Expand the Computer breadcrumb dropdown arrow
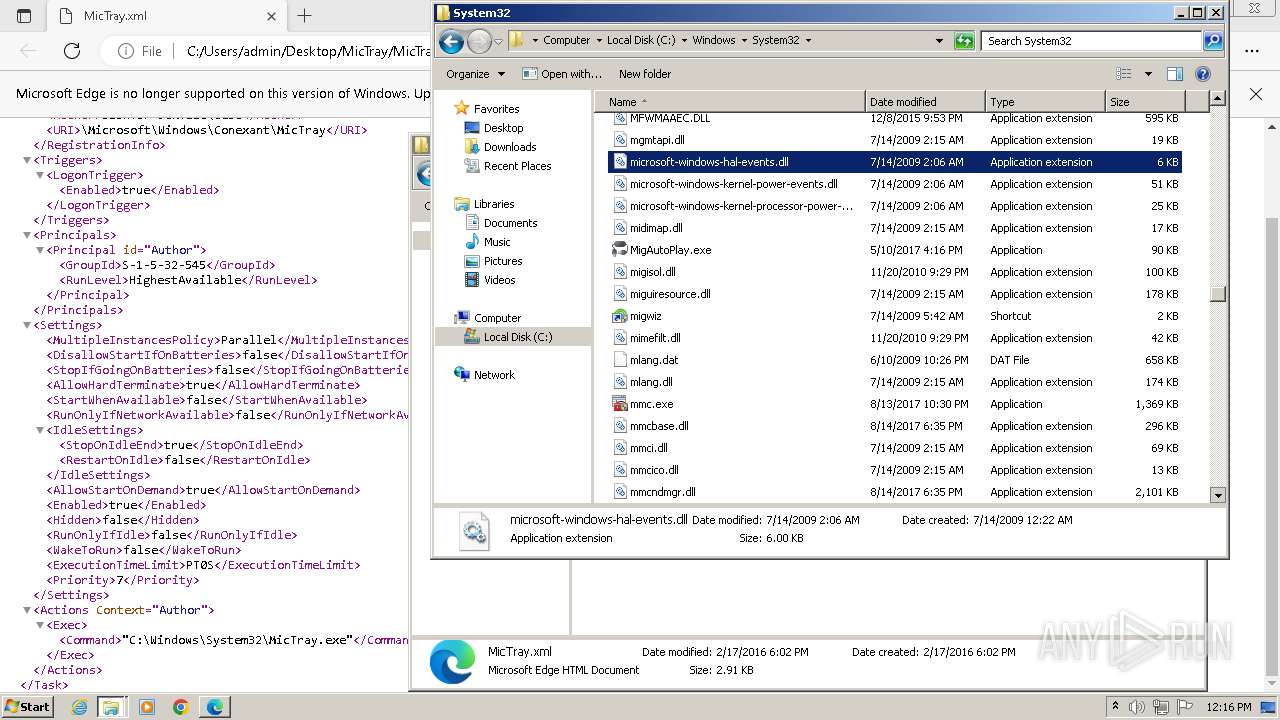The width and height of the screenshot is (1280, 720). tap(599, 41)
